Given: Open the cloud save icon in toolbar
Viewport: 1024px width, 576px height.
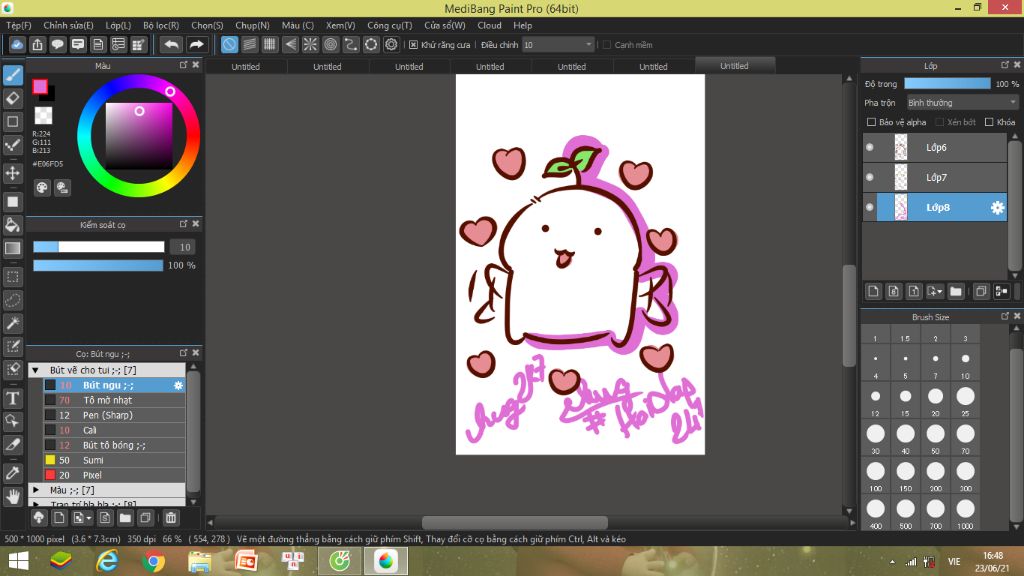Looking at the screenshot, I should pos(17,44).
